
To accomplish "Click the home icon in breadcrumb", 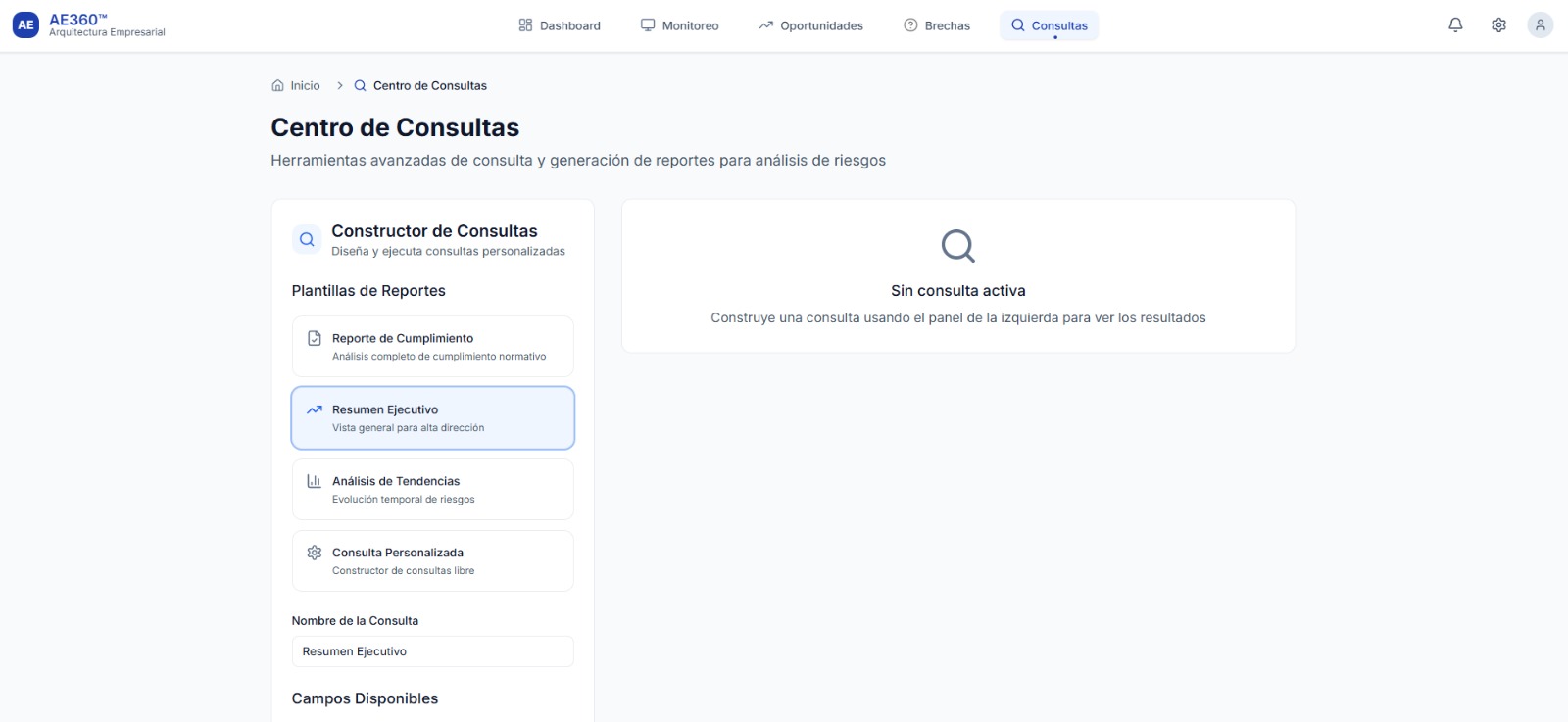I will click(x=278, y=86).
